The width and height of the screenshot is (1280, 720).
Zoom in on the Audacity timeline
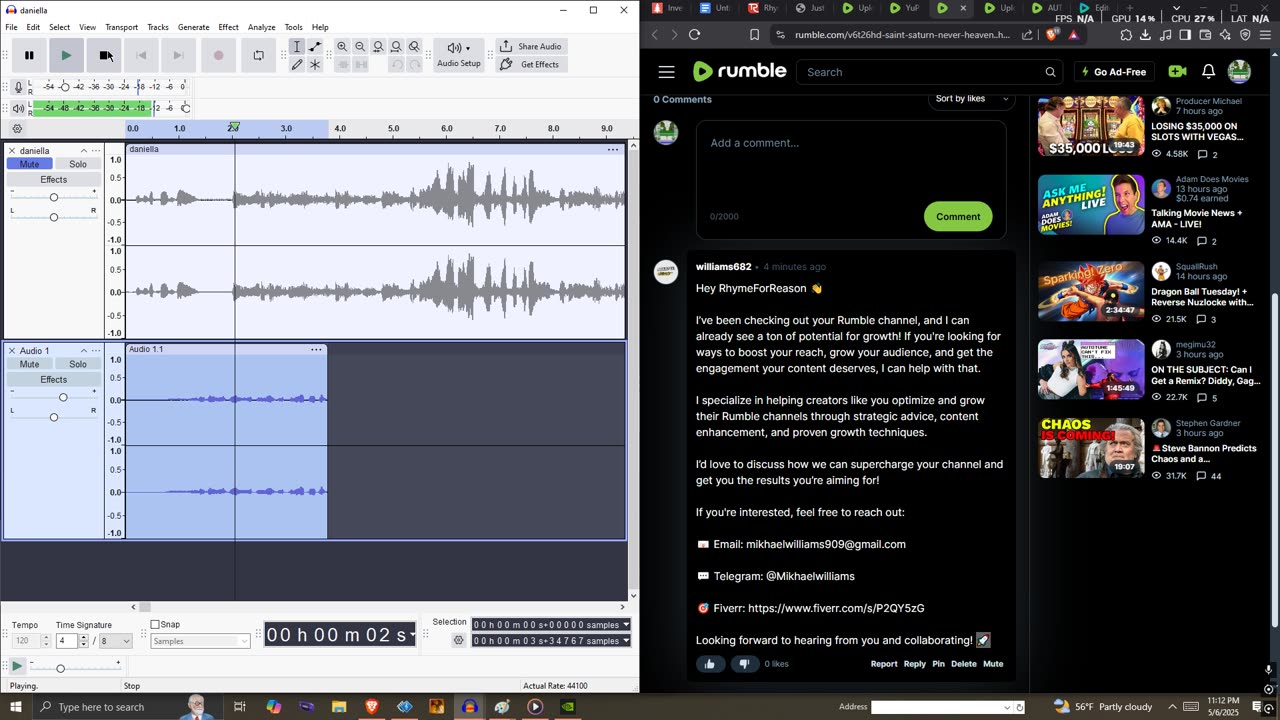coord(342,47)
